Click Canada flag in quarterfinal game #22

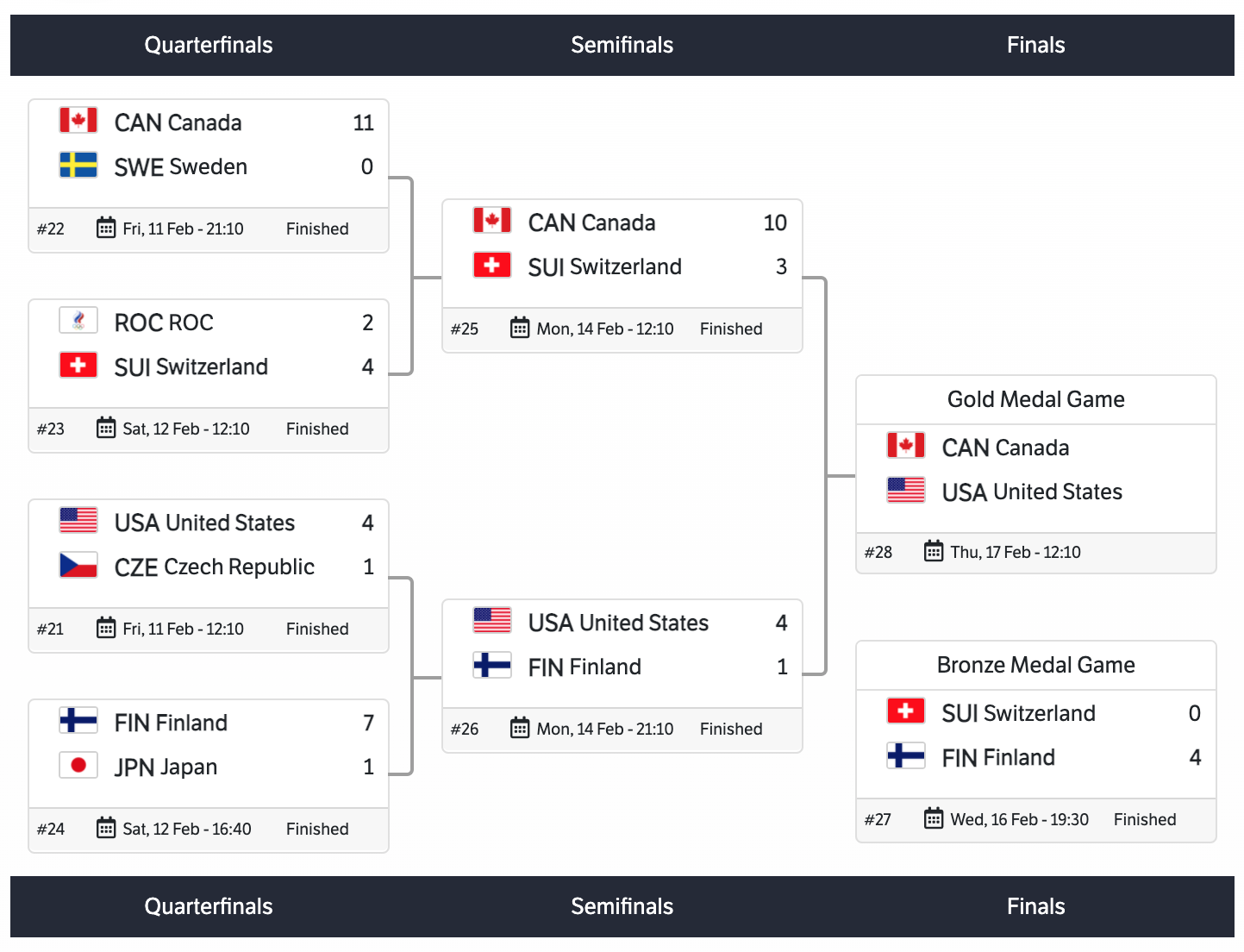[x=78, y=120]
